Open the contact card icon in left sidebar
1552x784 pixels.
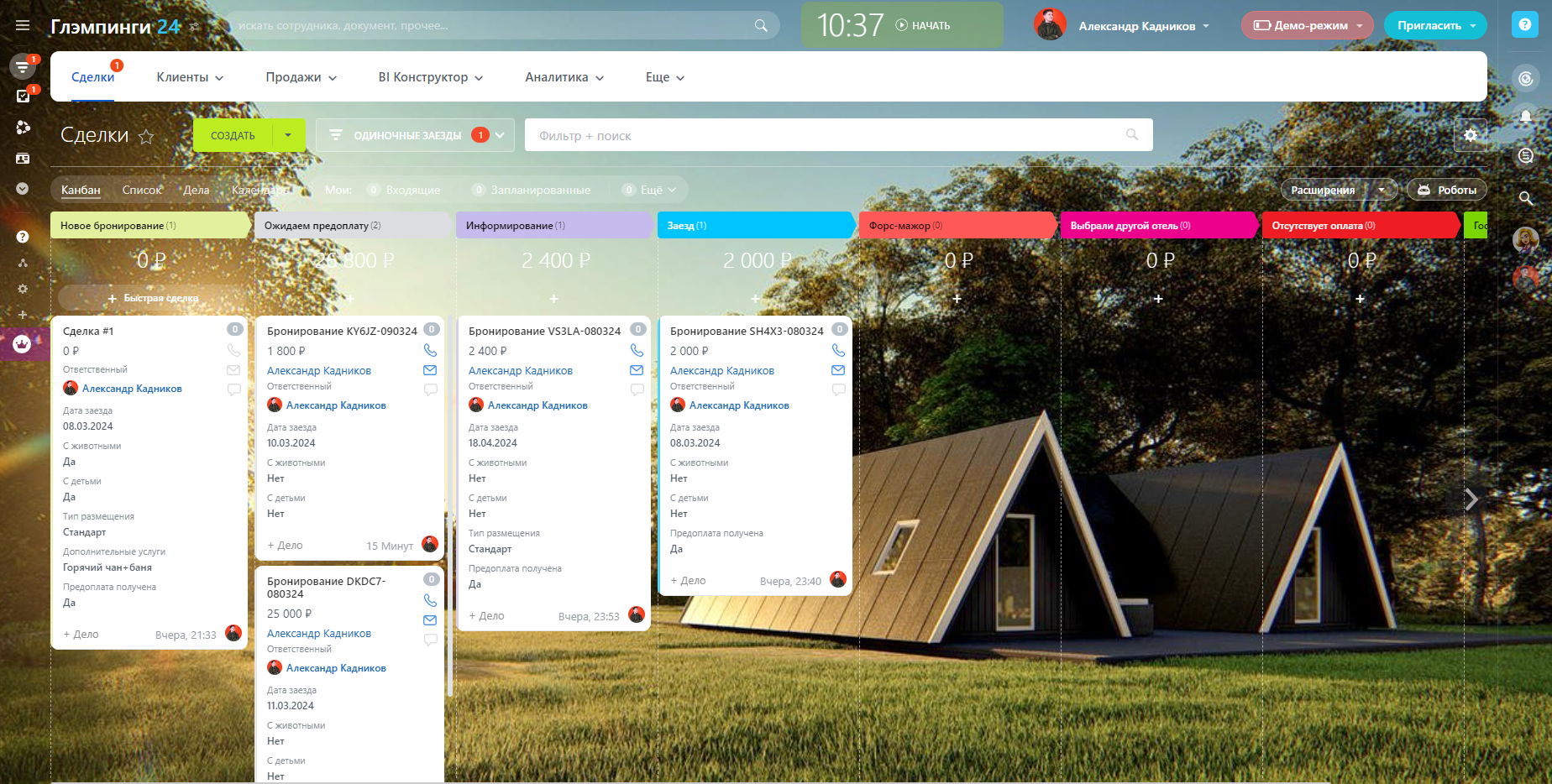pos(23,158)
